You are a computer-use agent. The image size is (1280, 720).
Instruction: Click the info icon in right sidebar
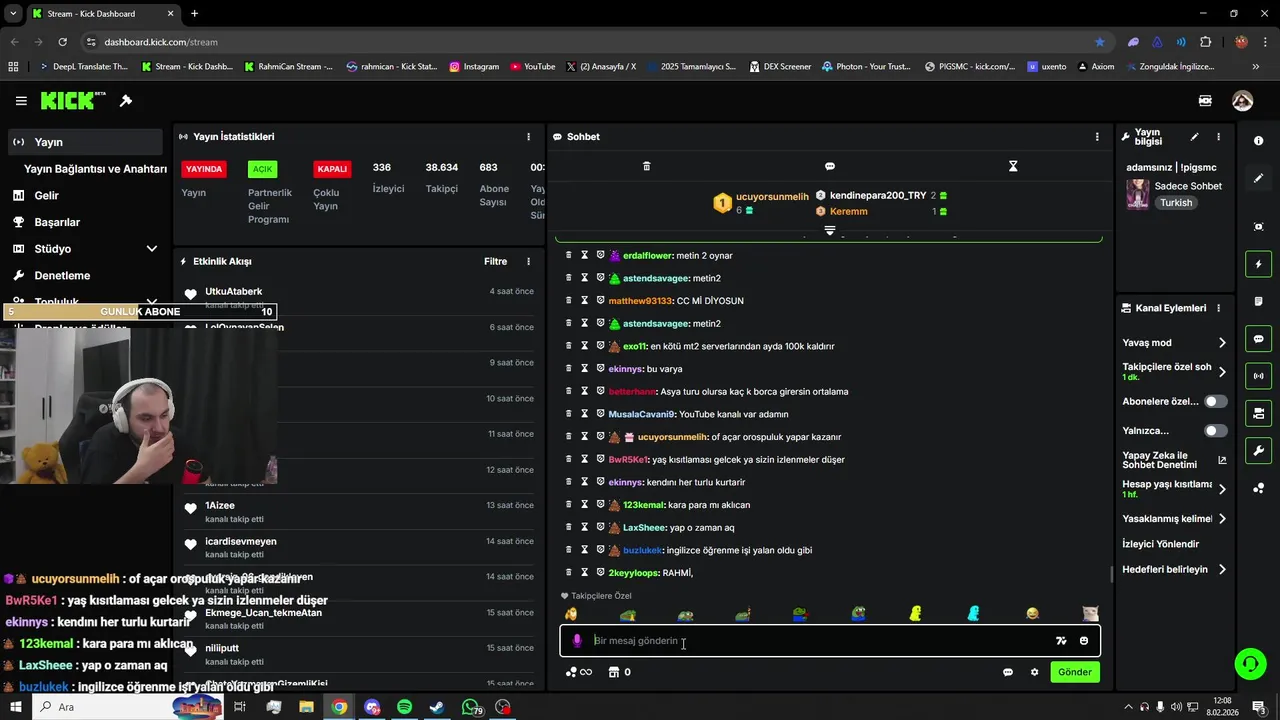tap(1258, 141)
